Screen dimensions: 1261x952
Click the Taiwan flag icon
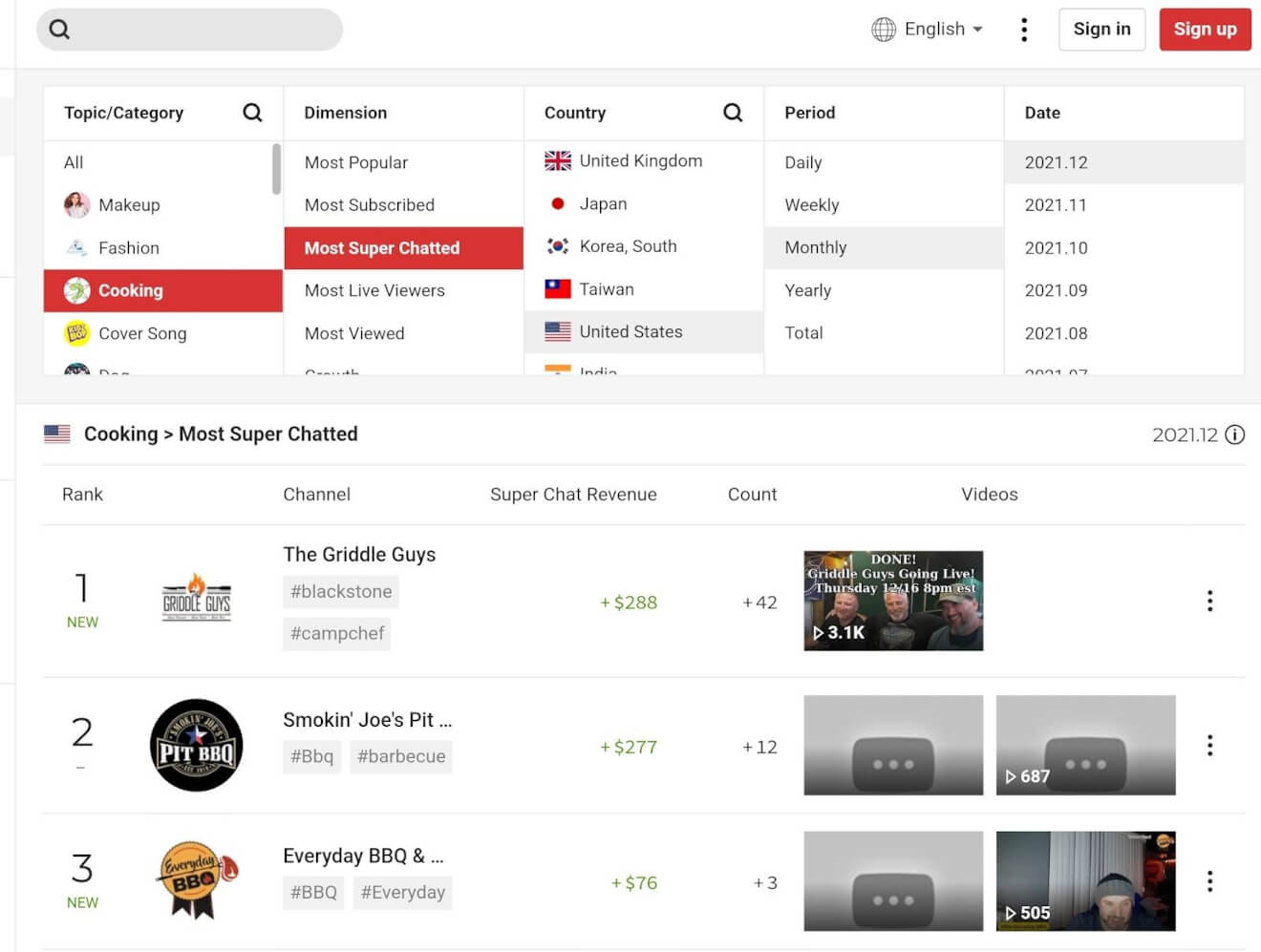tap(558, 288)
